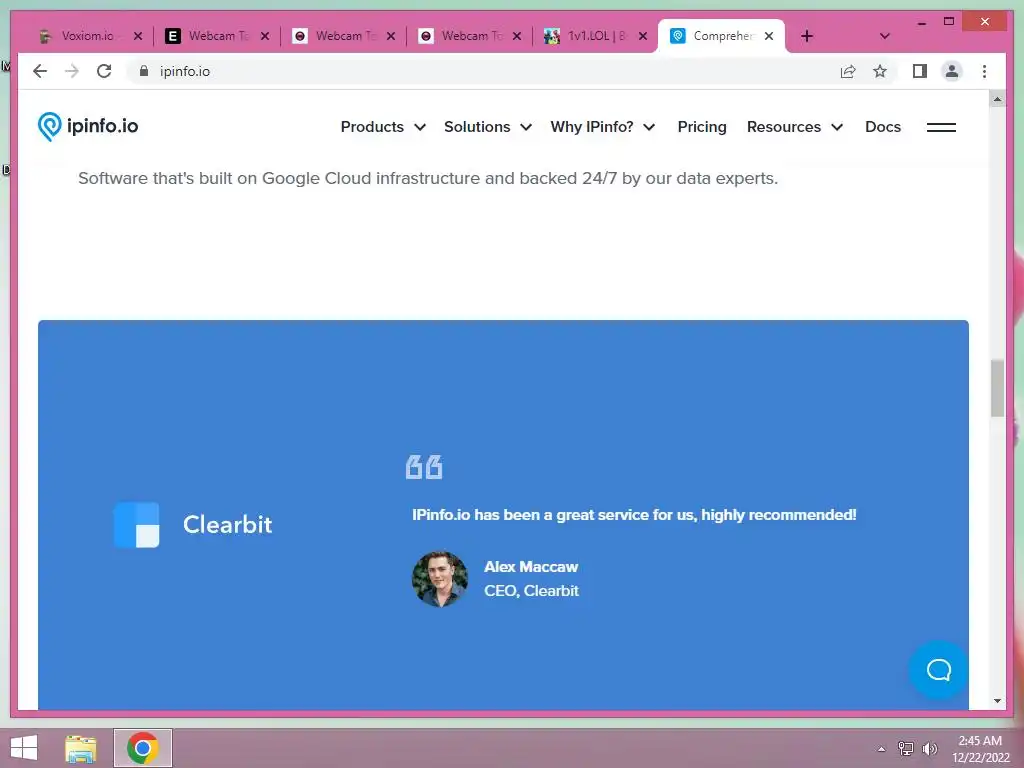Click the address bar URL
1024x768 pixels.
(x=185, y=71)
